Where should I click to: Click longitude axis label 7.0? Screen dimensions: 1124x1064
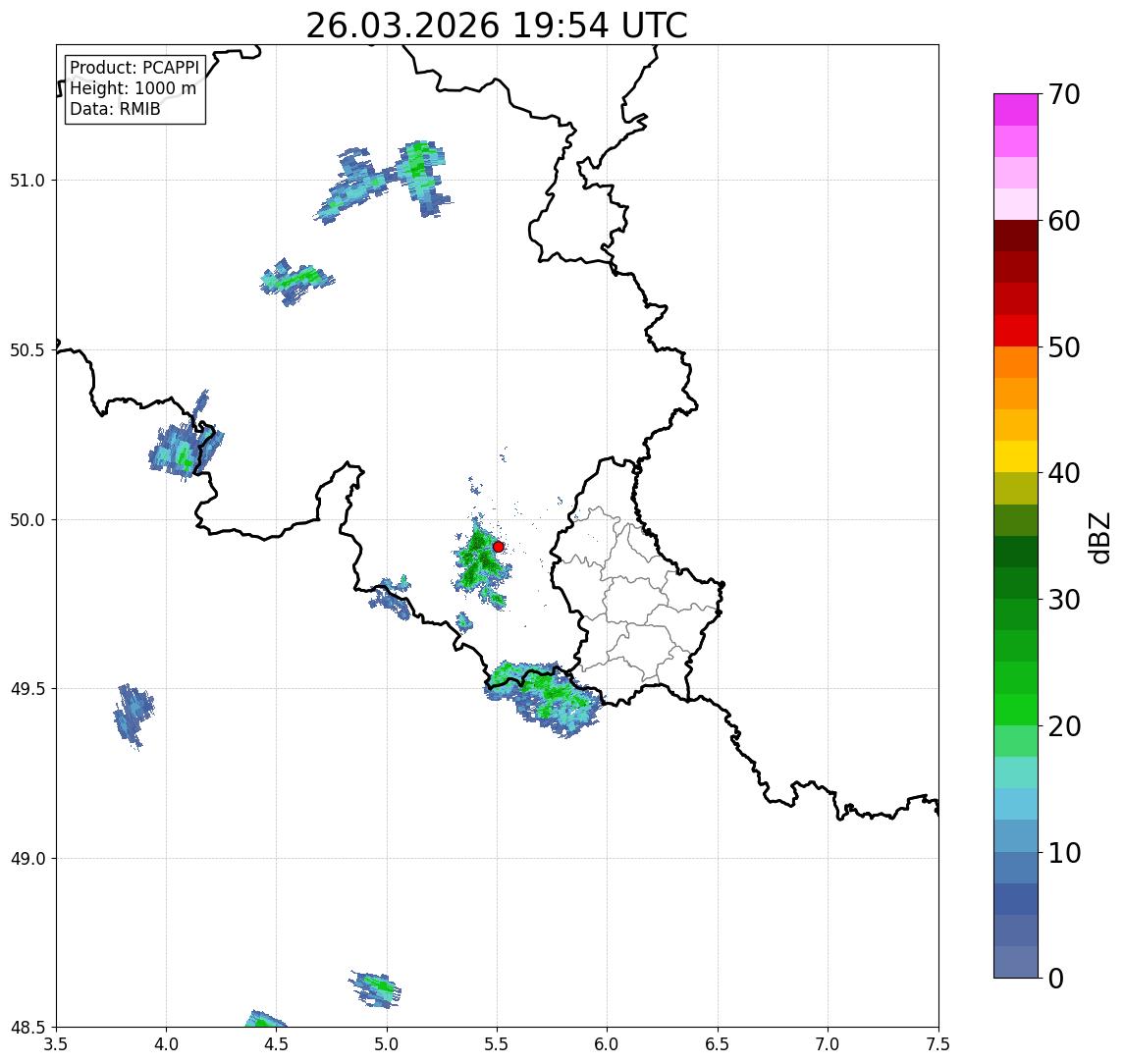coord(828,1044)
